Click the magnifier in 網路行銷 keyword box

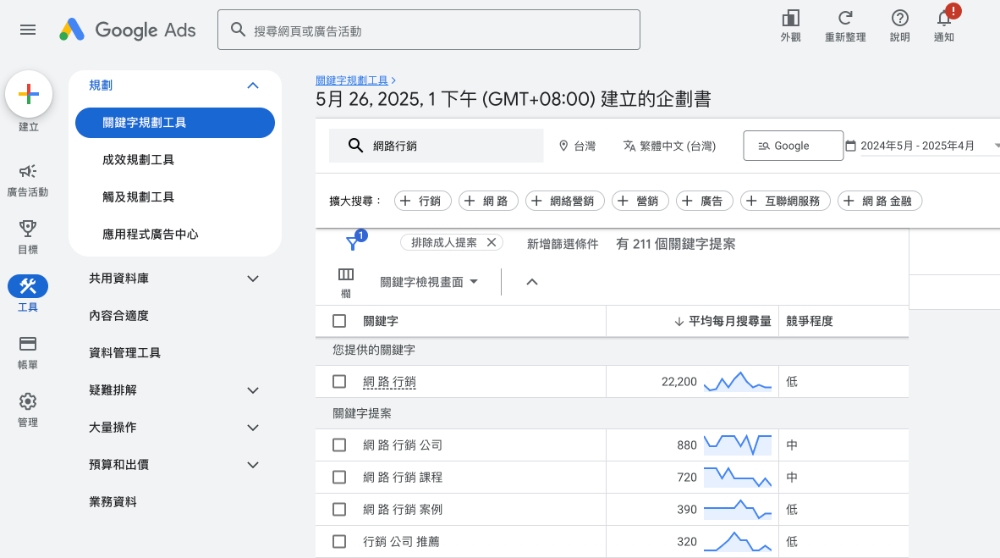pos(355,145)
